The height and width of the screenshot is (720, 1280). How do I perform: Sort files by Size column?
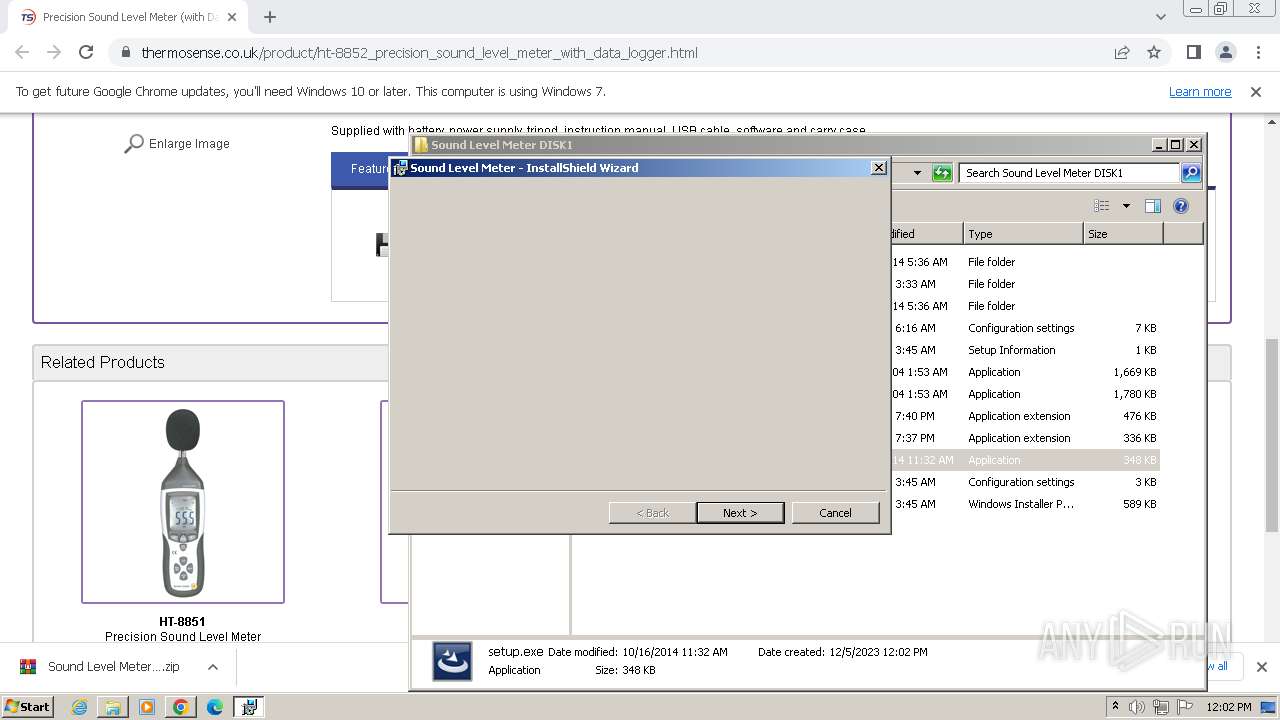(x=1123, y=234)
